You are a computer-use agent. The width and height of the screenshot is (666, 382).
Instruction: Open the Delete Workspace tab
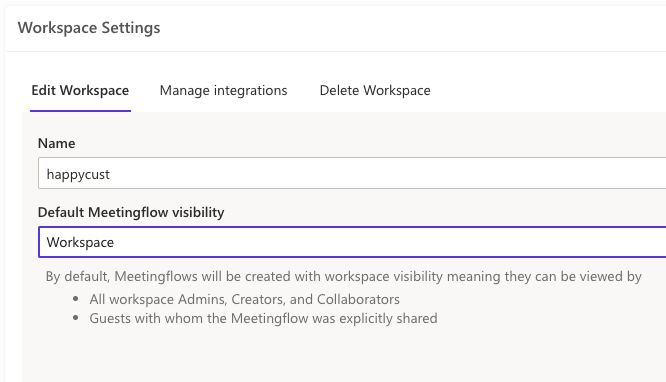click(x=375, y=91)
